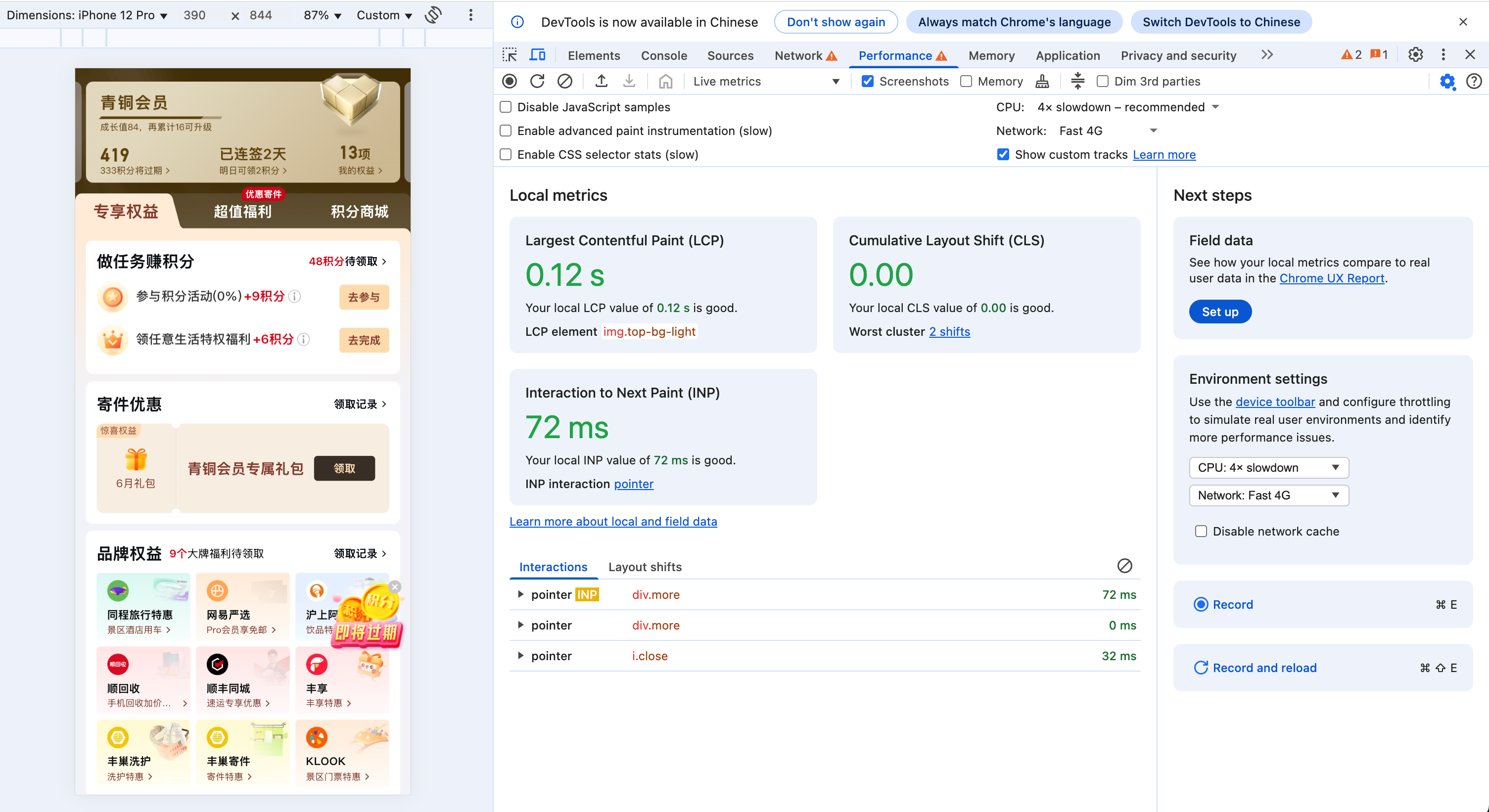The image size is (1489, 812).
Task: Toggle the device toolbar icon
Action: click(538, 55)
